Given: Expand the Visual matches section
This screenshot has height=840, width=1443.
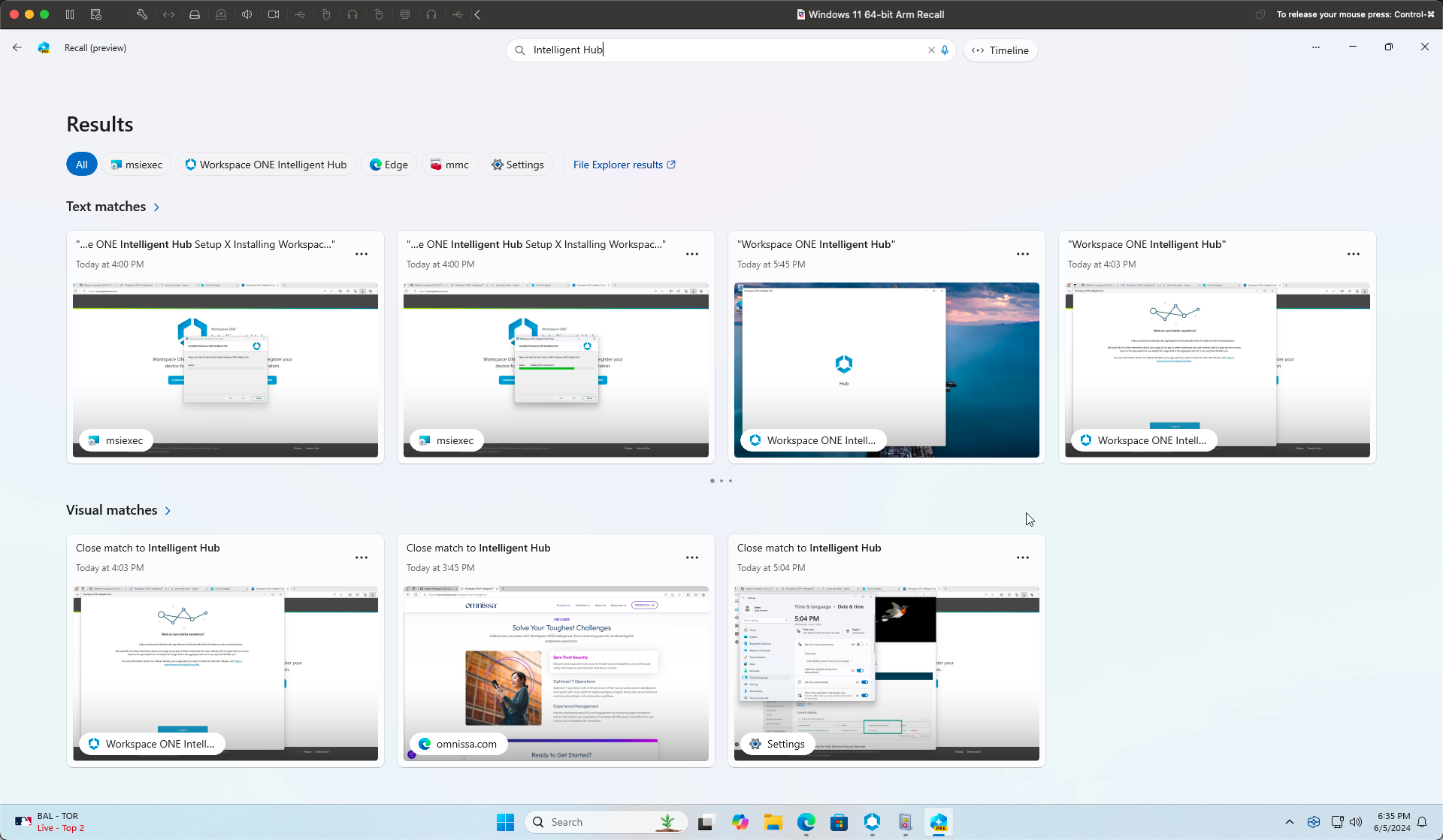Looking at the screenshot, I should (x=168, y=509).
